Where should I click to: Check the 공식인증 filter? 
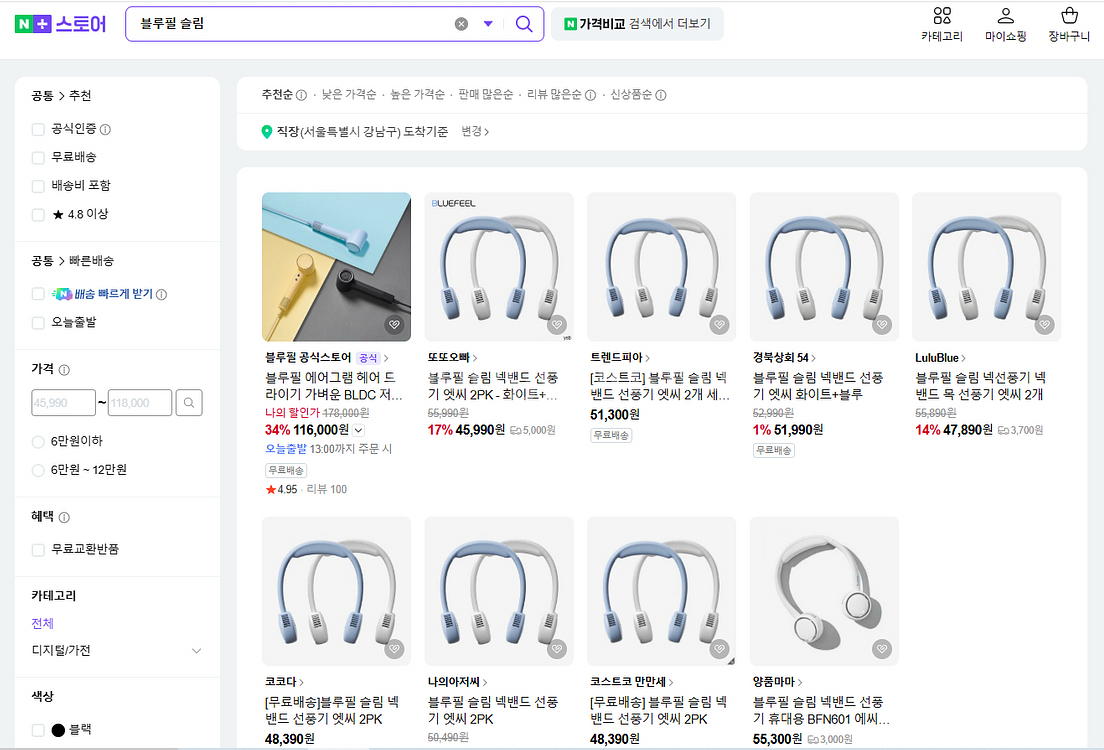[x=38, y=129]
